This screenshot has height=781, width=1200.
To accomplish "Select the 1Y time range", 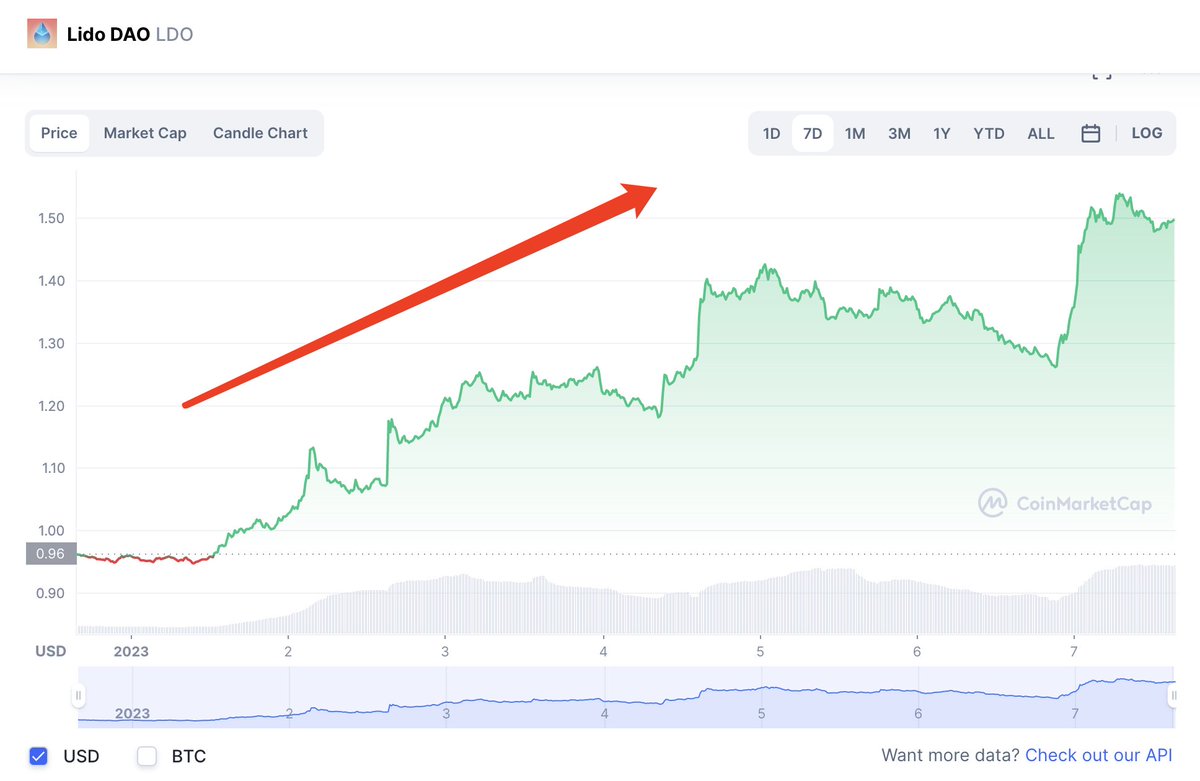I will (x=942, y=133).
